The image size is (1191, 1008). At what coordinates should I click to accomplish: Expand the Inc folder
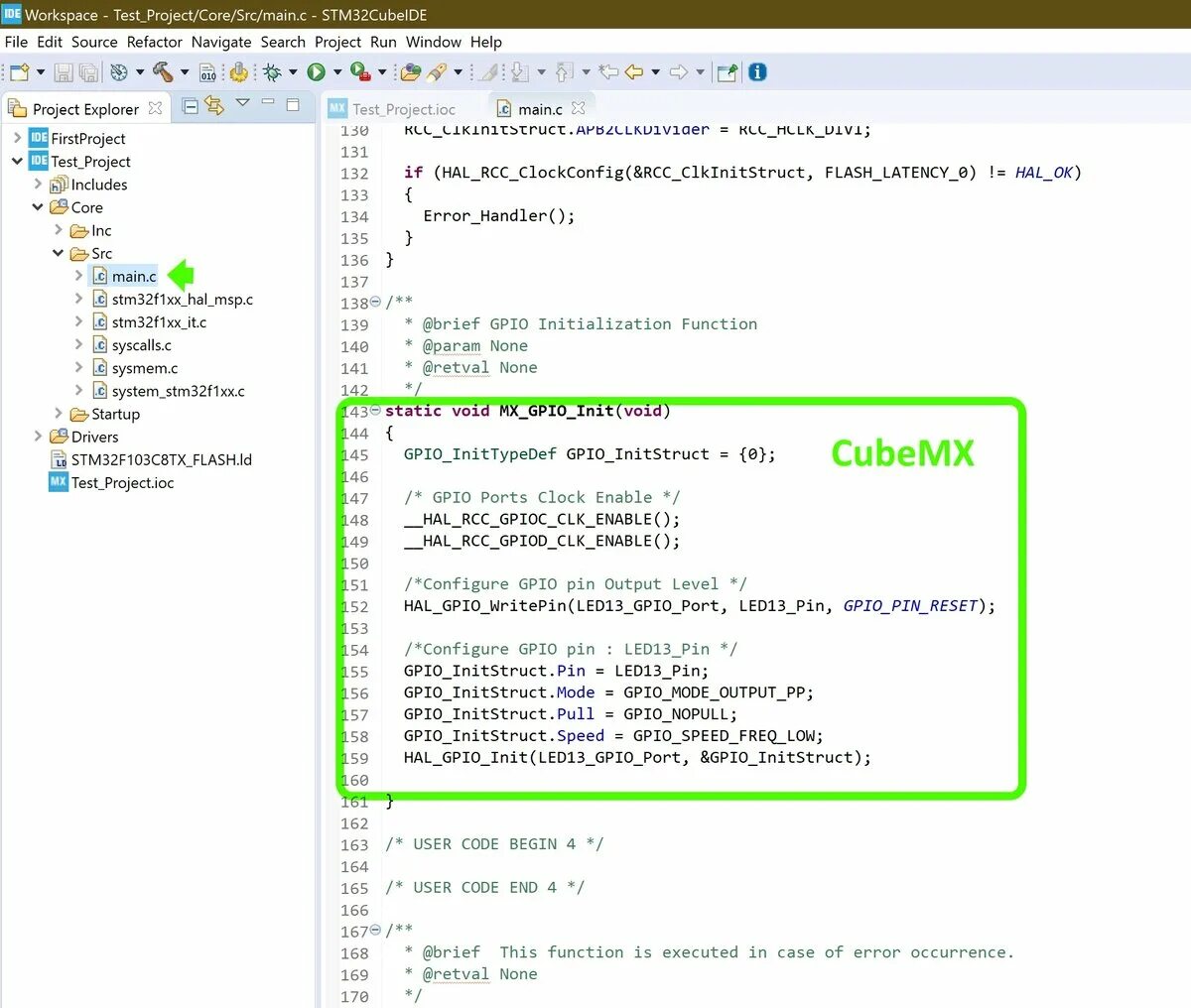click(59, 229)
